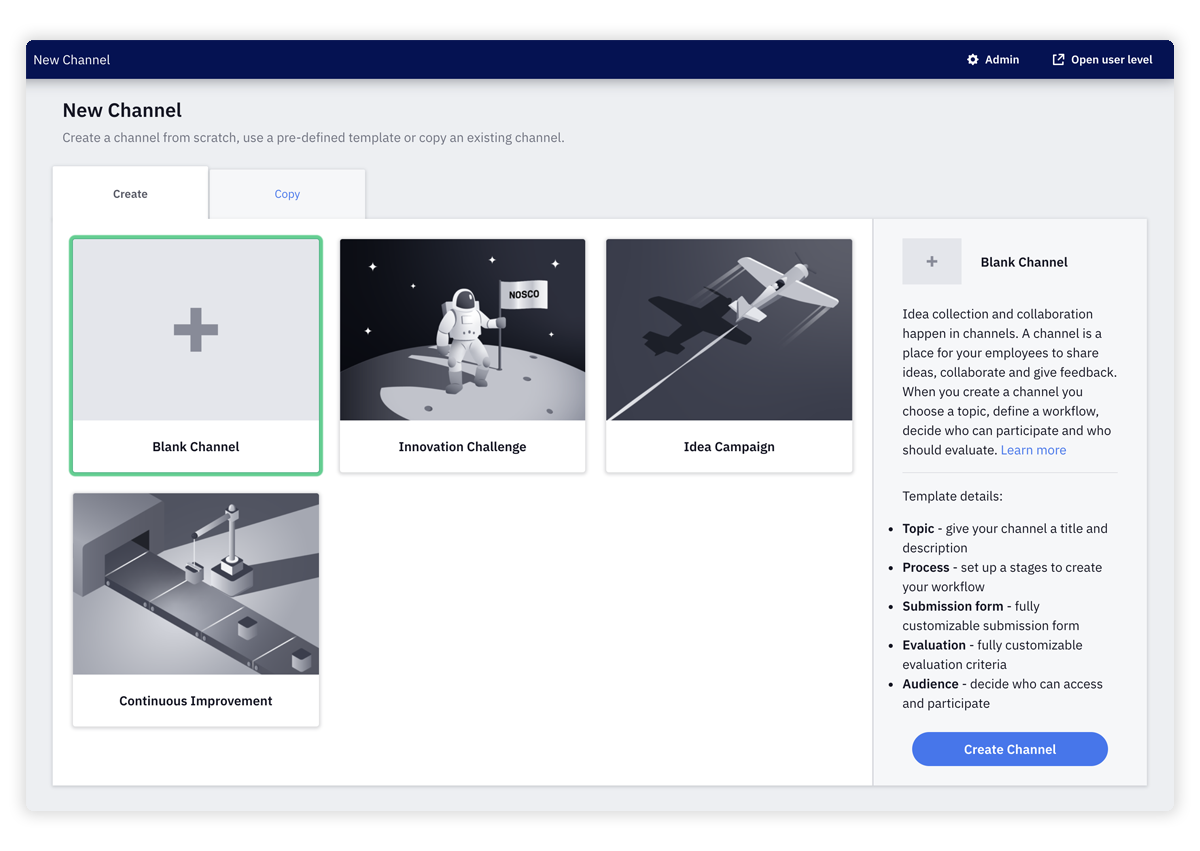The image size is (1200, 851).
Task: Click the large plus icon in Blank Channel
Action: coord(196,330)
